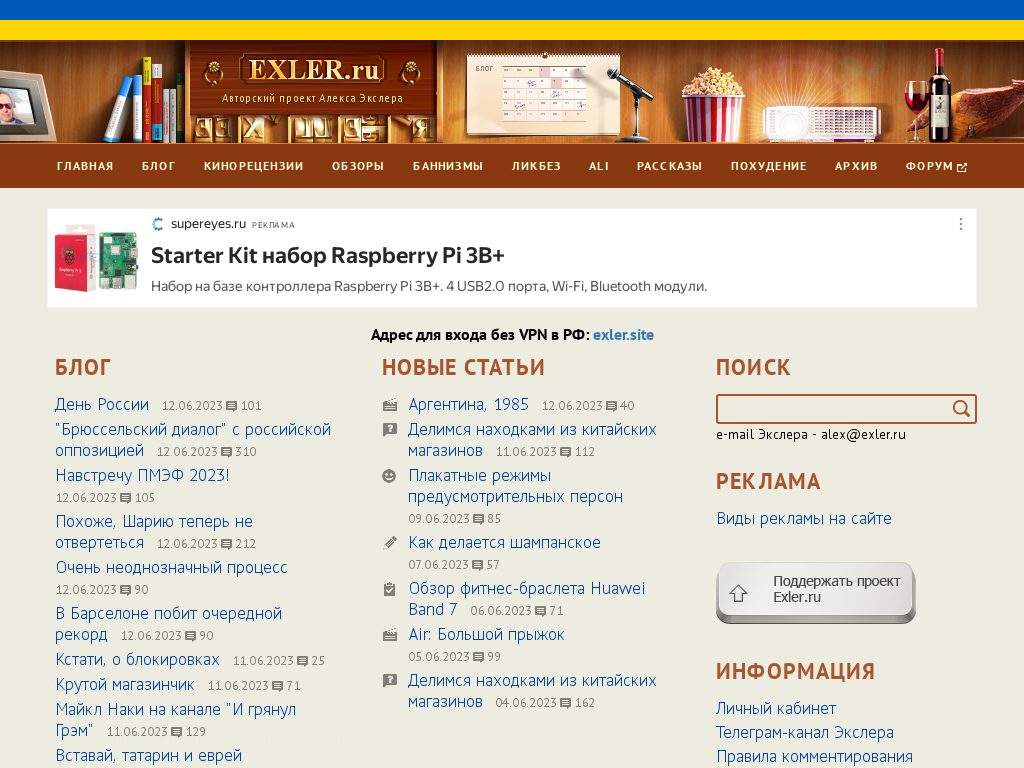
Task: Open the ALI section
Action: (599, 167)
